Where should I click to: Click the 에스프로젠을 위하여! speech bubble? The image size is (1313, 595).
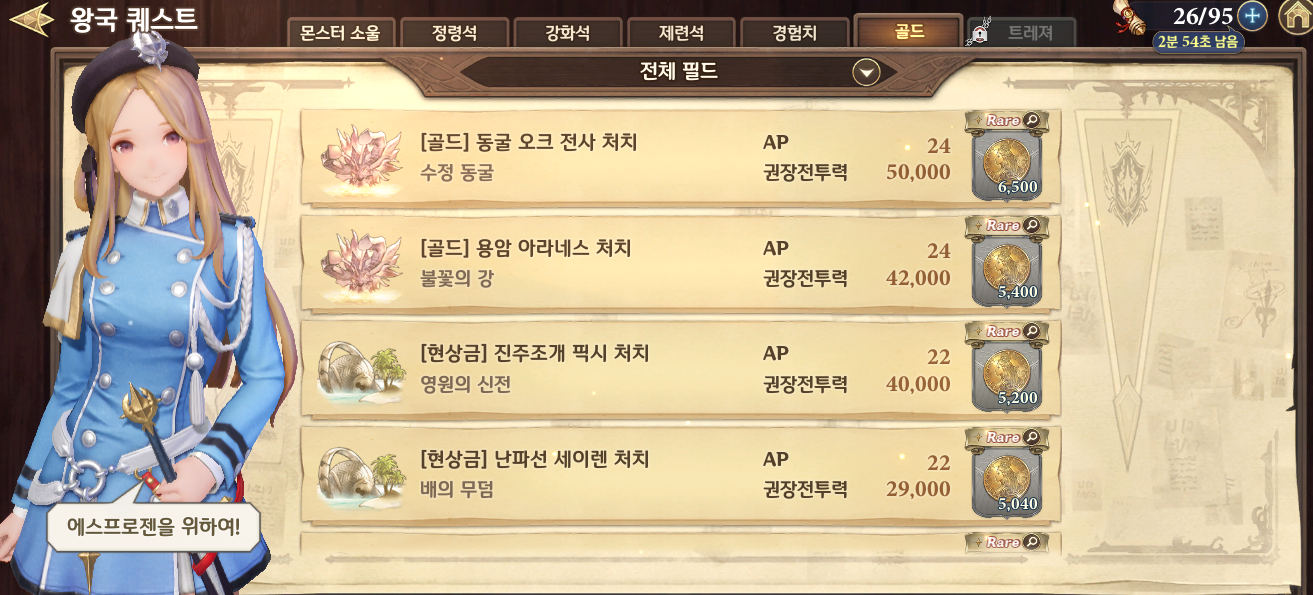tap(154, 524)
